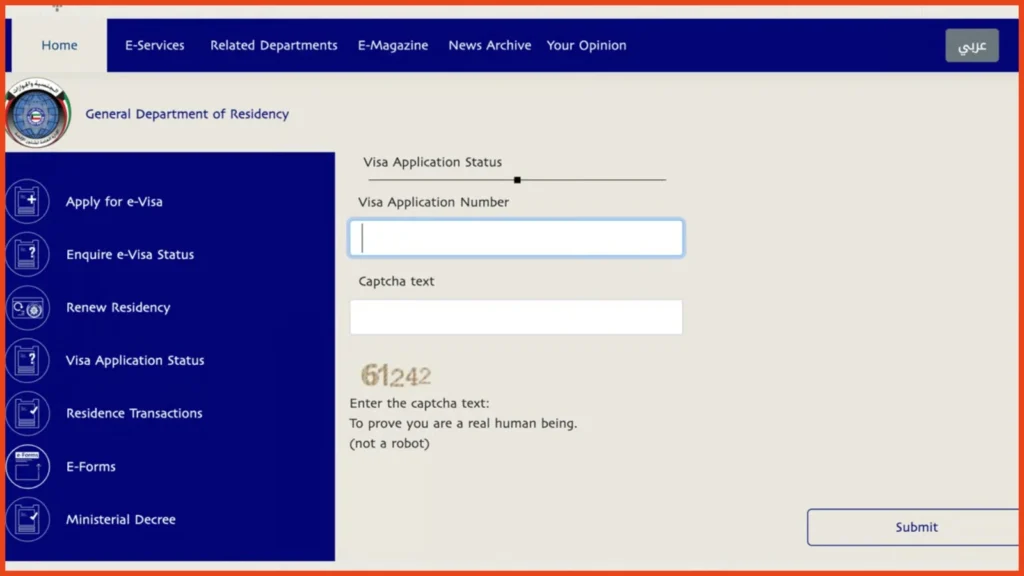This screenshot has width=1024, height=576.
Task: Click the Visa Application Status heading
Action: 432,162
